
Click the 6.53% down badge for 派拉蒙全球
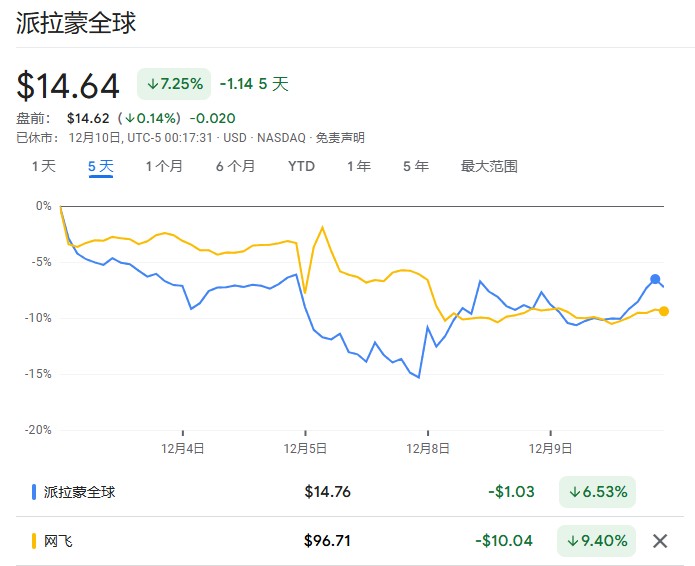pyautogui.click(x=598, y=491)
